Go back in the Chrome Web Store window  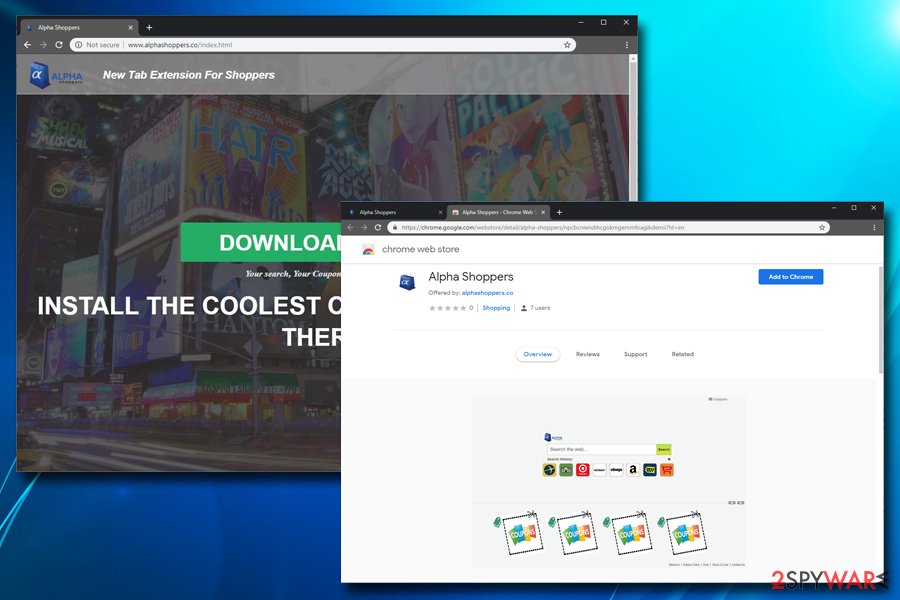tap(351, 227)
